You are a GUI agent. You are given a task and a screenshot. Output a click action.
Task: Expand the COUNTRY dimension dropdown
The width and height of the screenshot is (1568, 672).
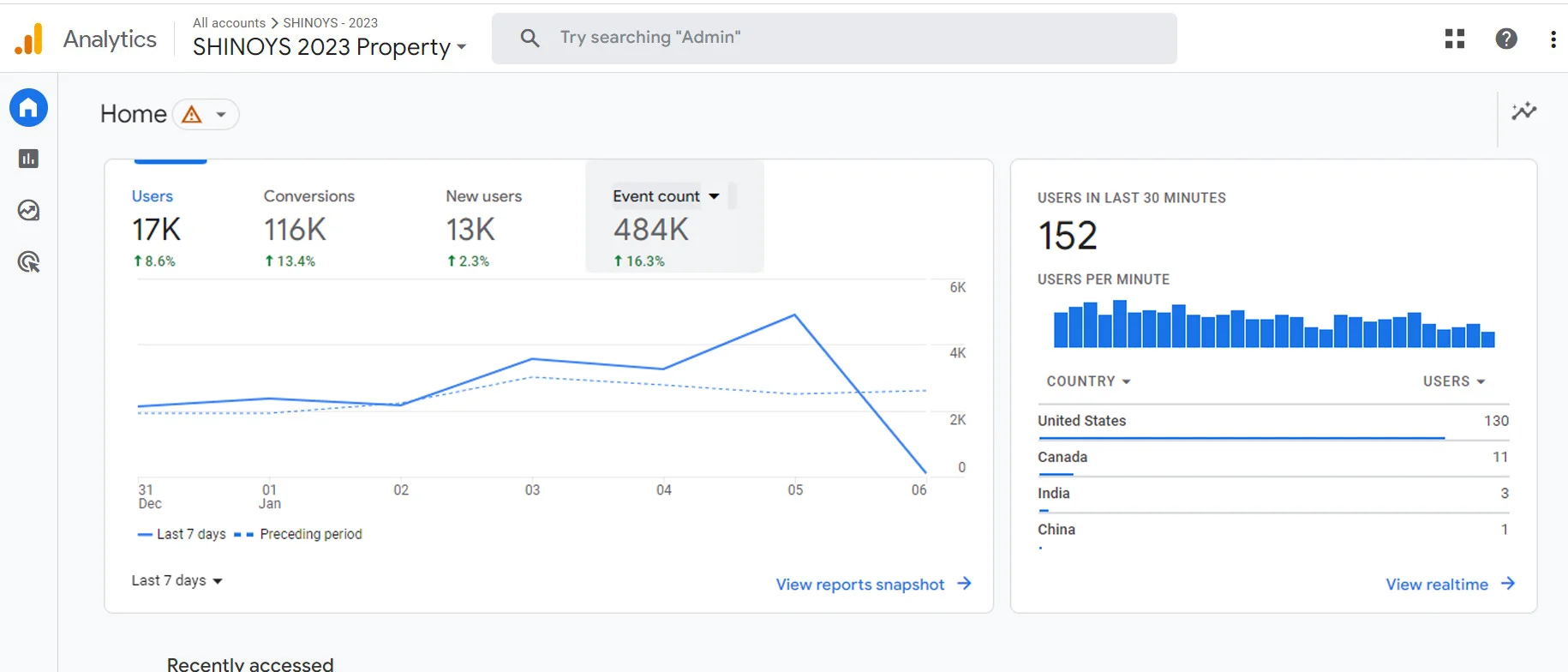pyautogui.click(x=1088, y=381)
